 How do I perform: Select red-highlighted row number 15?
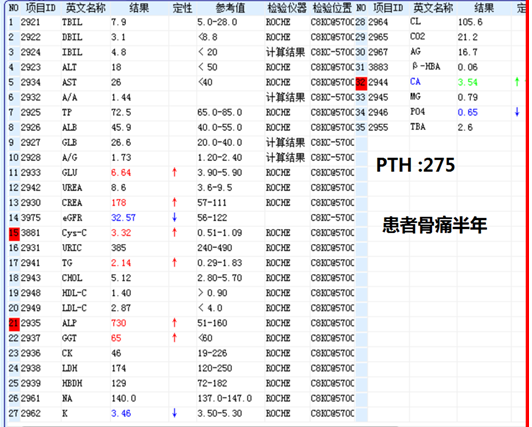point(14,233)
